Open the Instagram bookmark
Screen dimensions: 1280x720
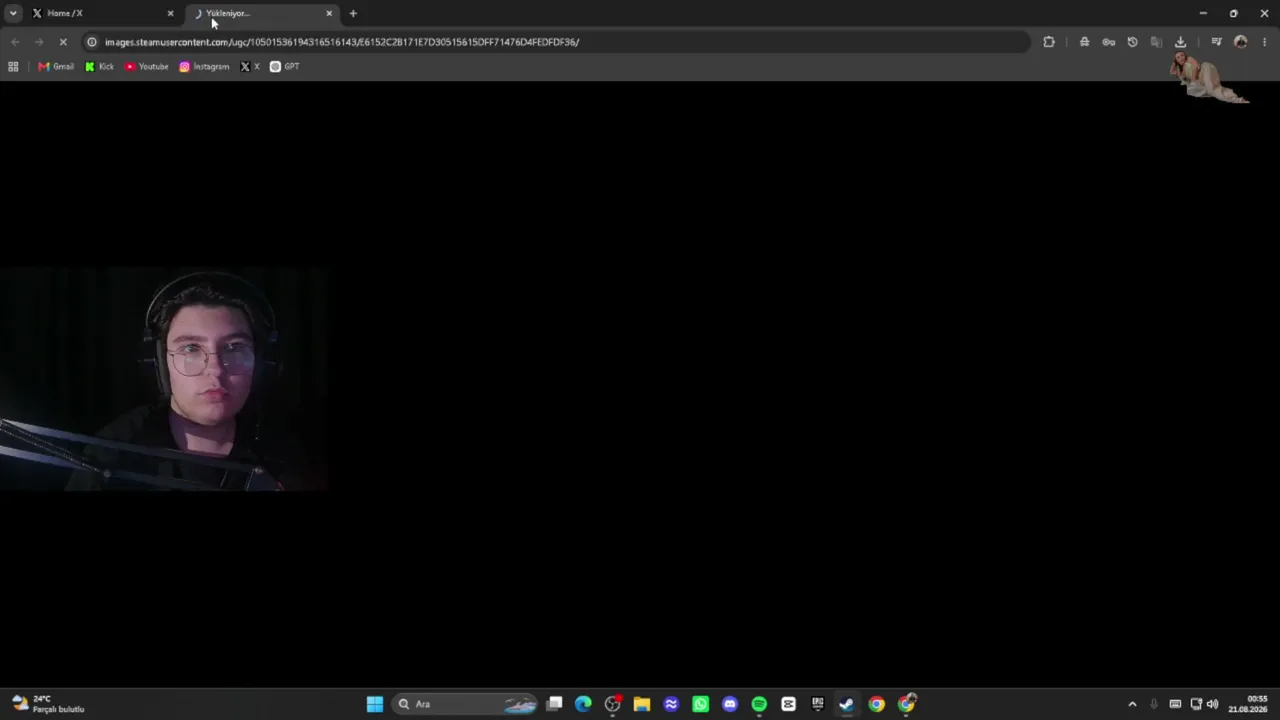tap(204, 67)
